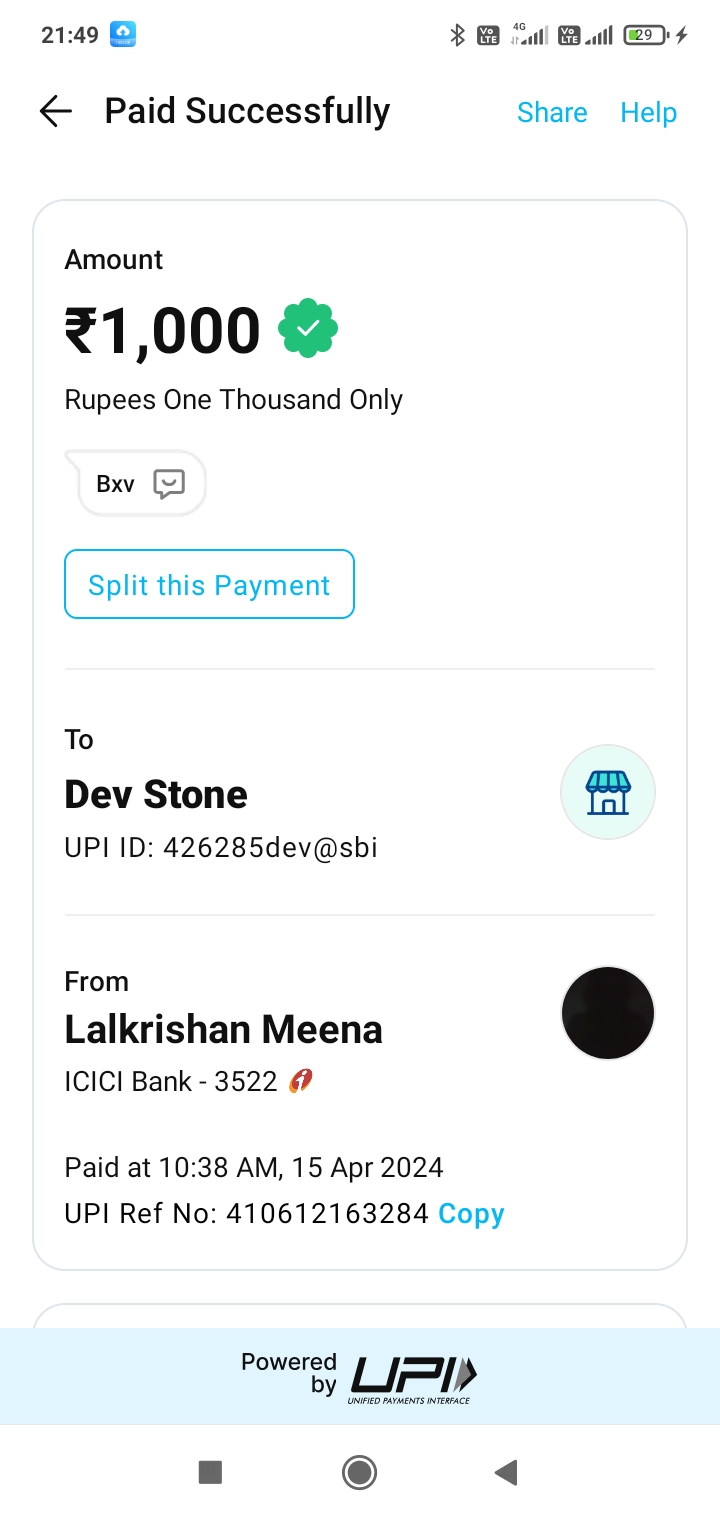Tap the ₹1,000 amount text
720x1520 pixels.
pos(163,331)
